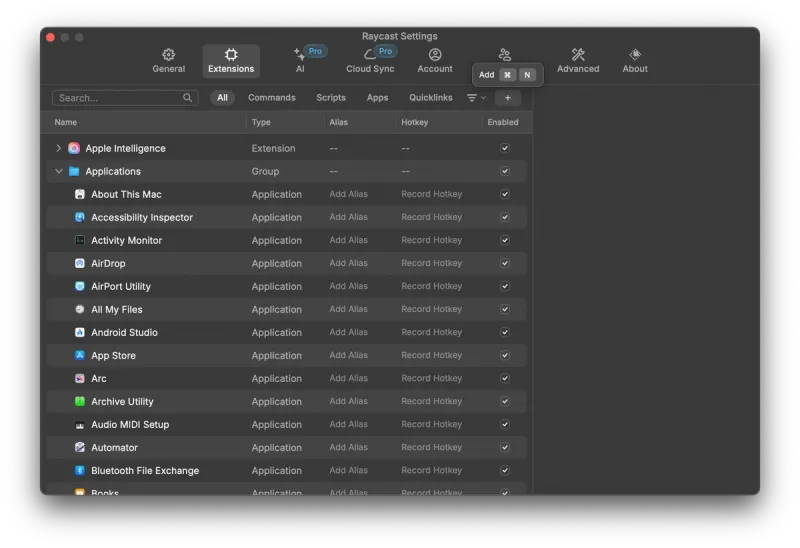Click the Activity Monitor app icon

(80, 240)
